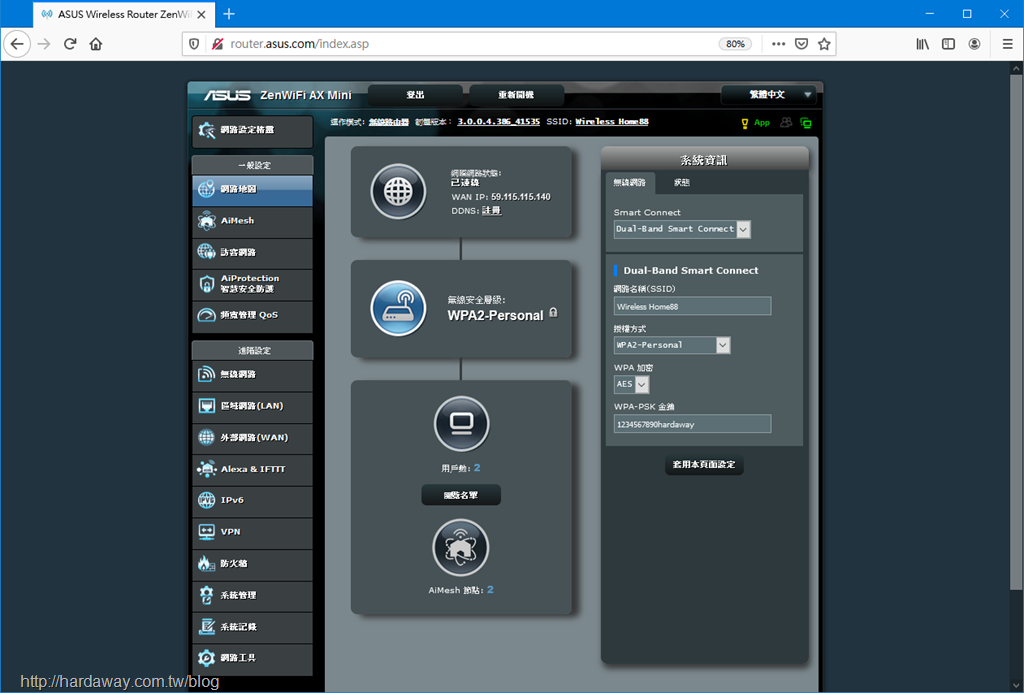Image resolution: width=1024 pixels, height=693 pixels.
Task: Click the 外部網路(WAN) sidebar icon
Action: [206, 438]
